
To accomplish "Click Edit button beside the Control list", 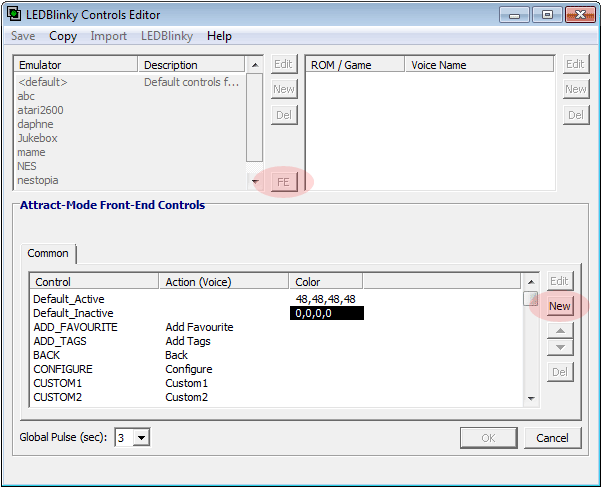I will coord(560,281).
